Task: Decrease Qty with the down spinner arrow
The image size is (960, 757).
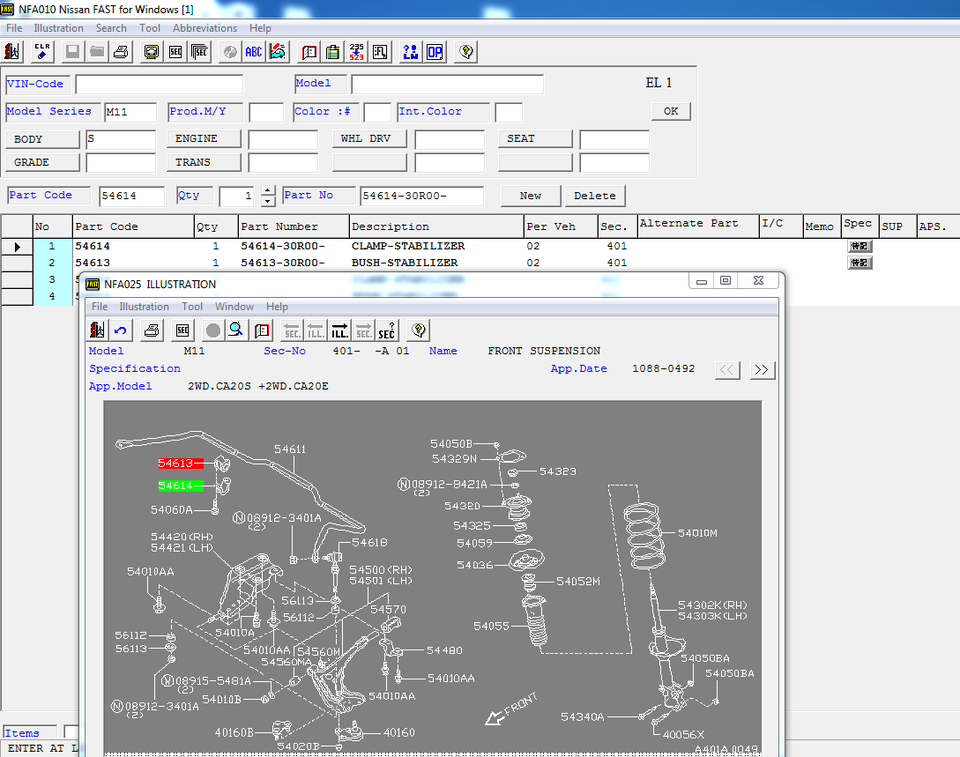Action: (x=268, y=201)
